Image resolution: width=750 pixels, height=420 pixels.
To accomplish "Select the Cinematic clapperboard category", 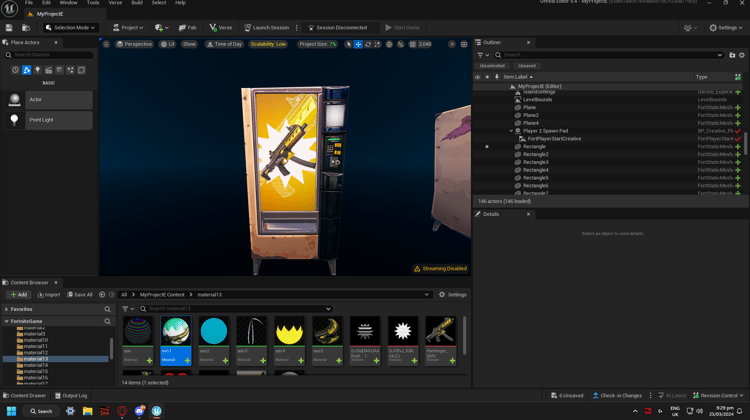I will (48, 70).
